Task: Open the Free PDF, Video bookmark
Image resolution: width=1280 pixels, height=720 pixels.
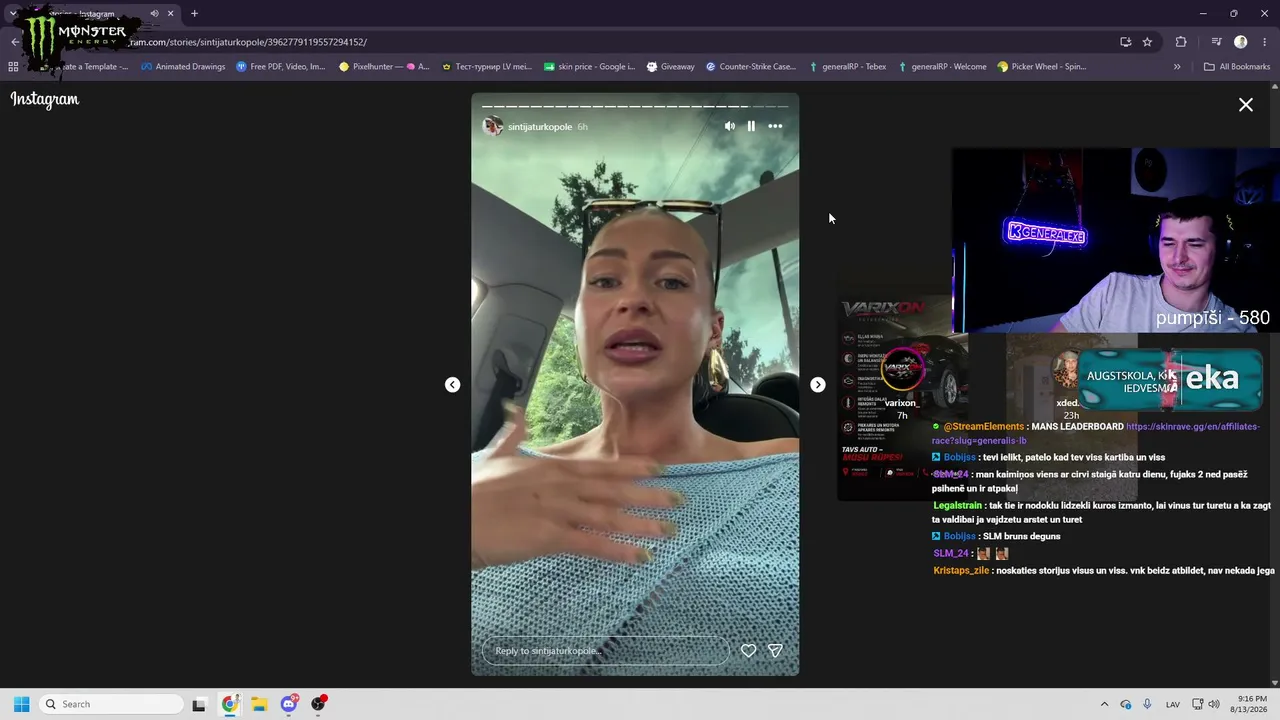Action: point(281,67)
